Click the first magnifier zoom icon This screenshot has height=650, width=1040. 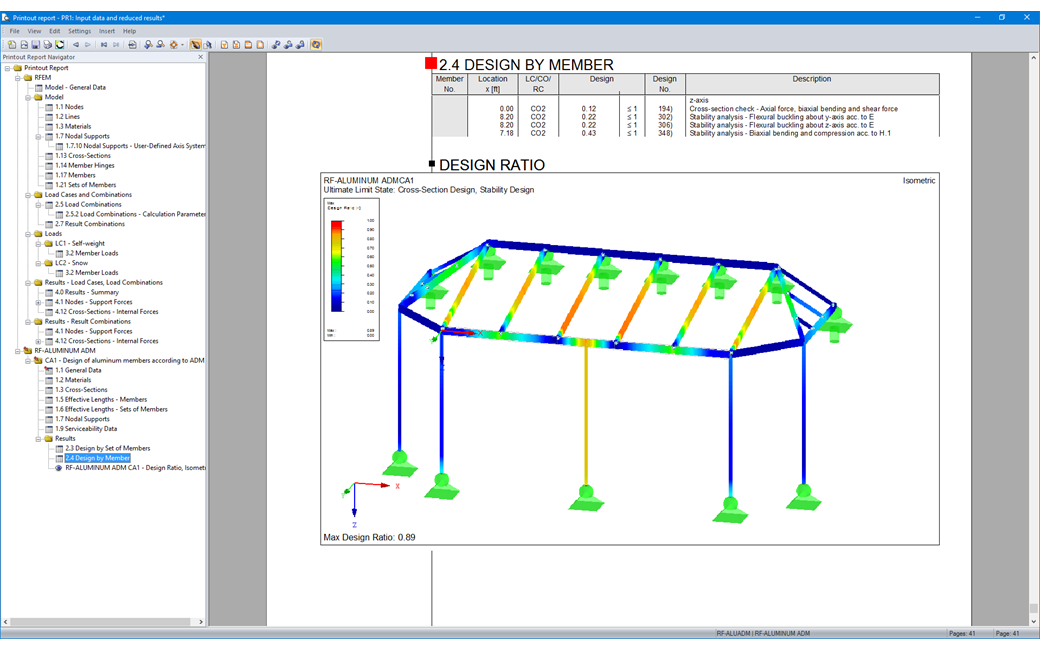point(148,44)
